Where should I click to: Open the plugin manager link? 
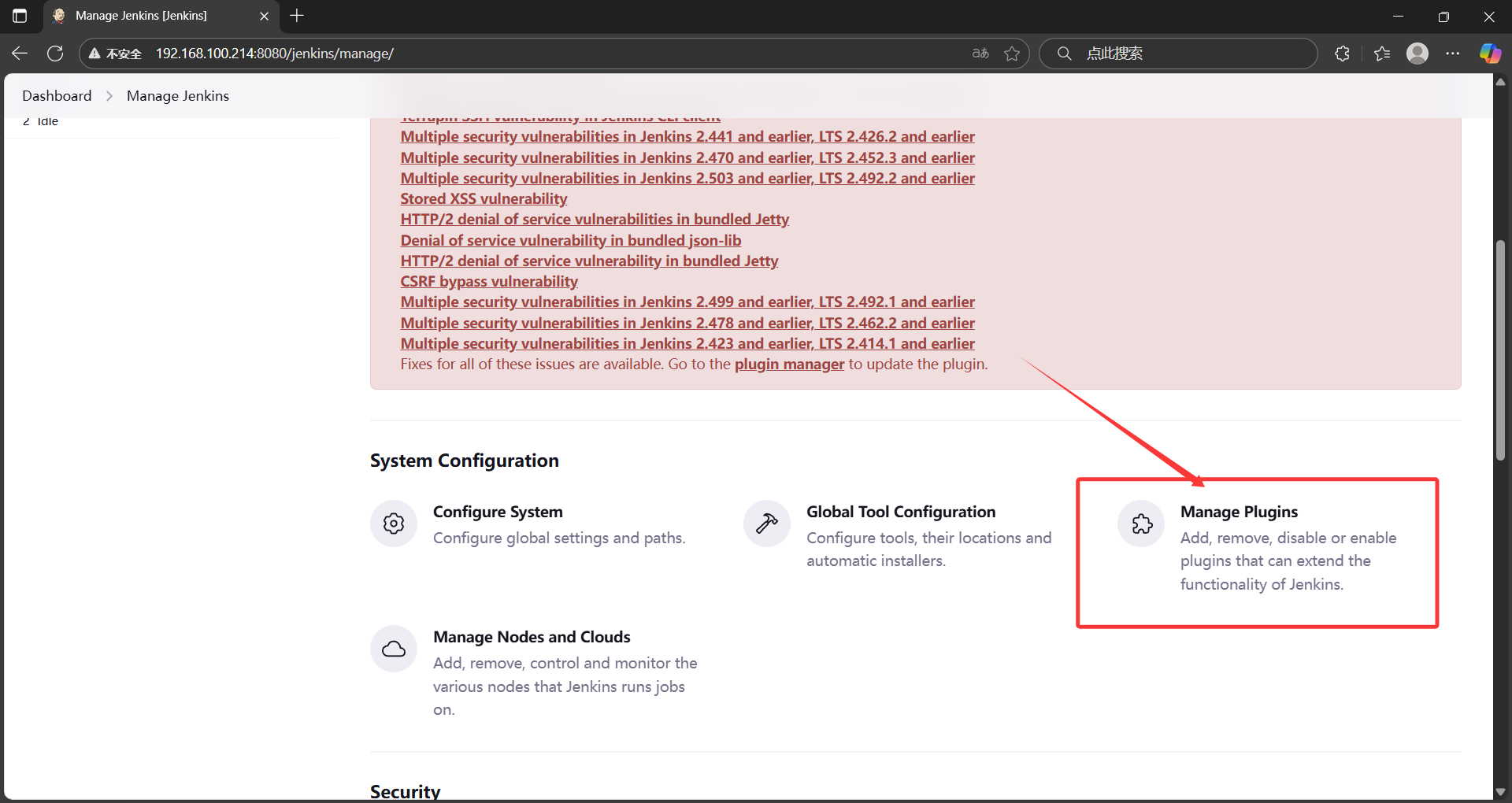point(789,364)
